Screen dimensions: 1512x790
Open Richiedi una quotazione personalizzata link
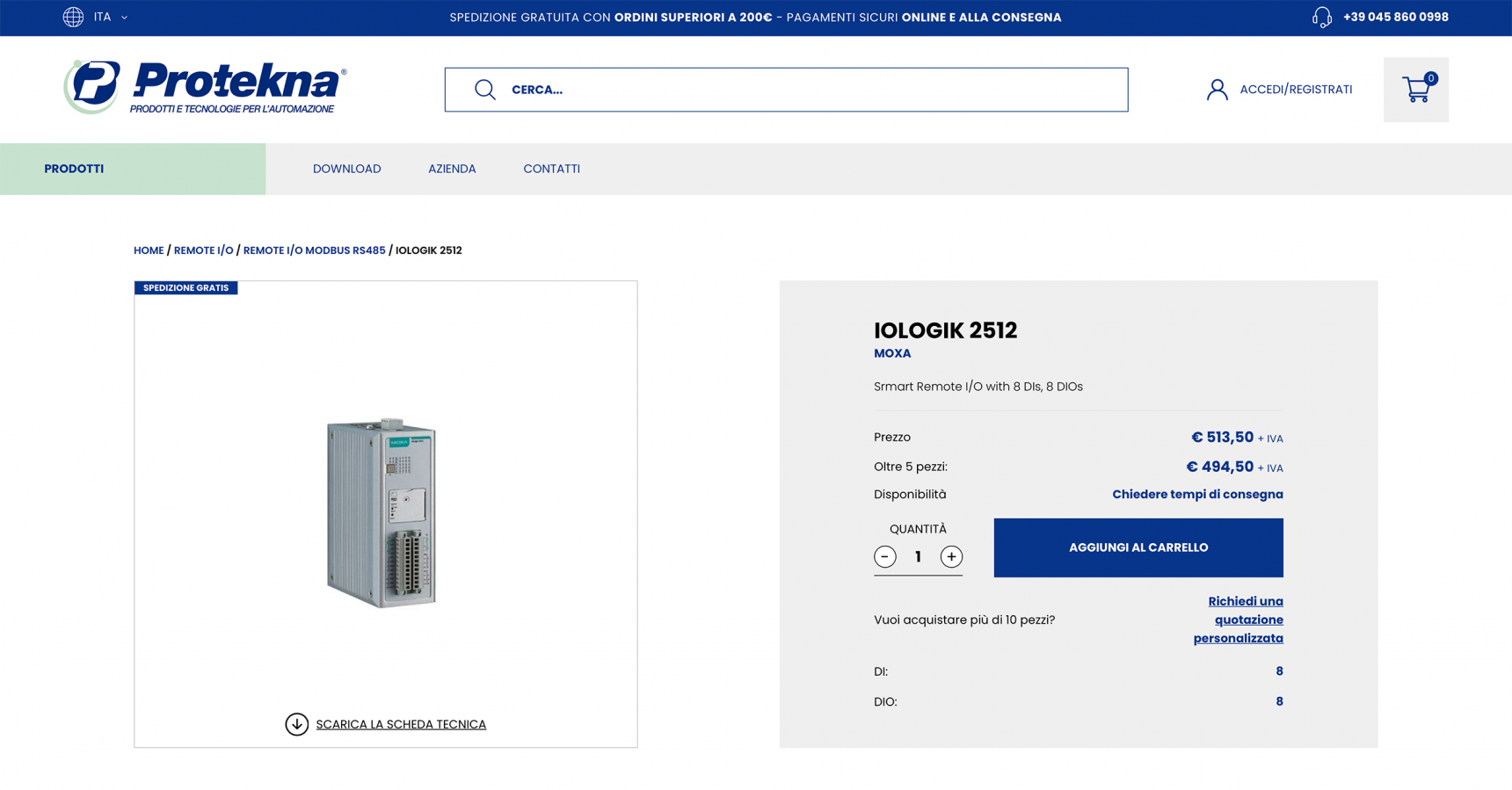tap(1238, 620)
